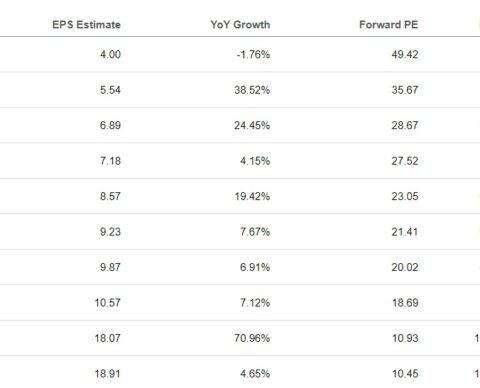Select the 35.67 forward PE cell
The width and height of the screenshot is (480, 388).
[x=405, y=90]
